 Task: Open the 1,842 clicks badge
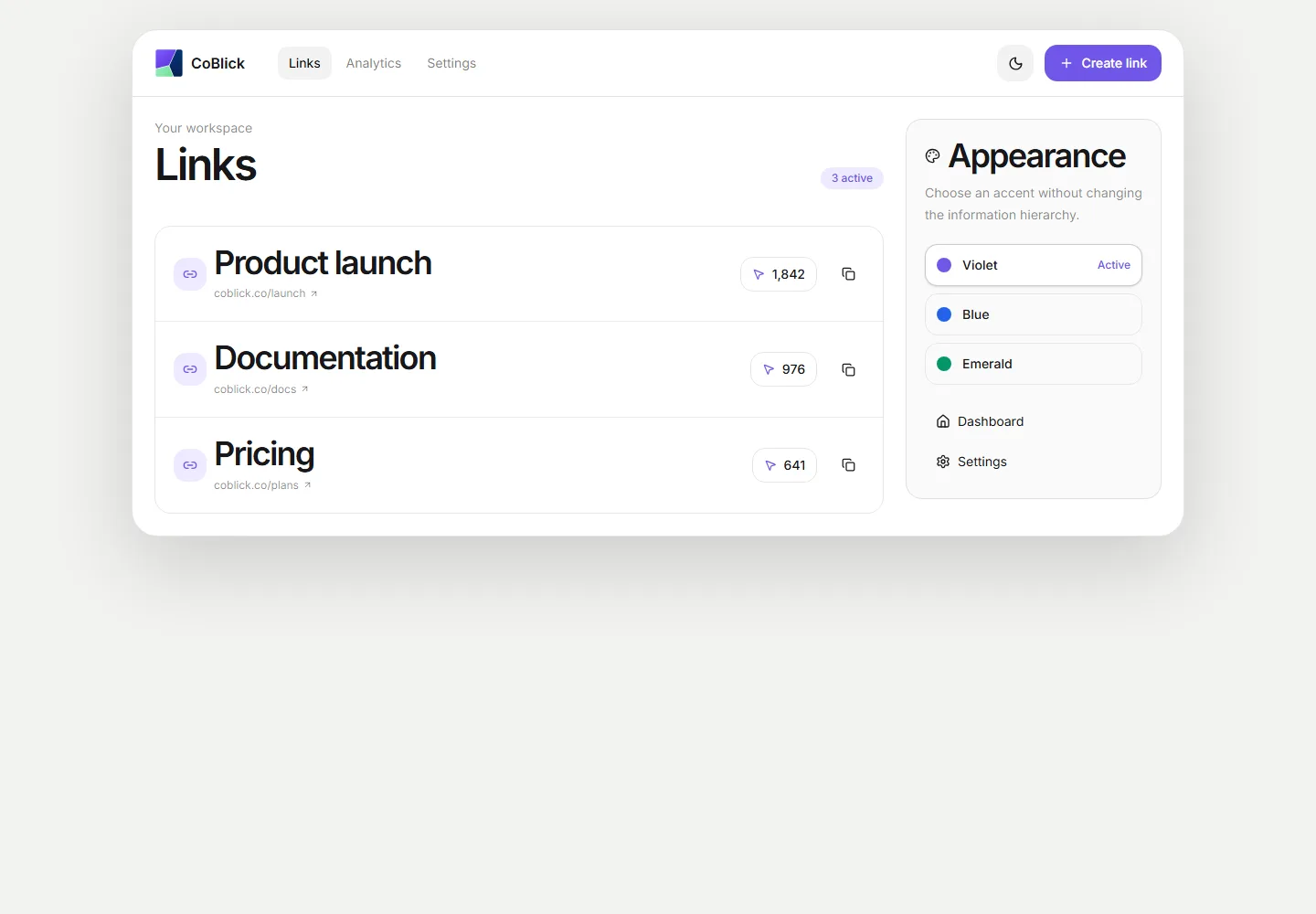point(779,274)
